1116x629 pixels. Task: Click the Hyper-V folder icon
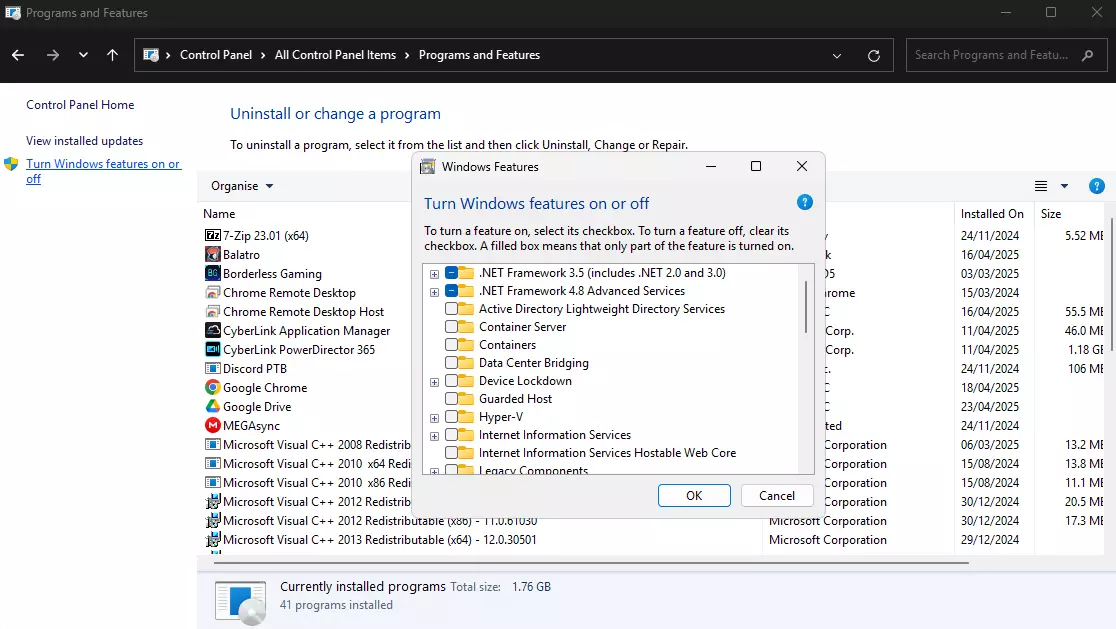click(x=466, y=417)
